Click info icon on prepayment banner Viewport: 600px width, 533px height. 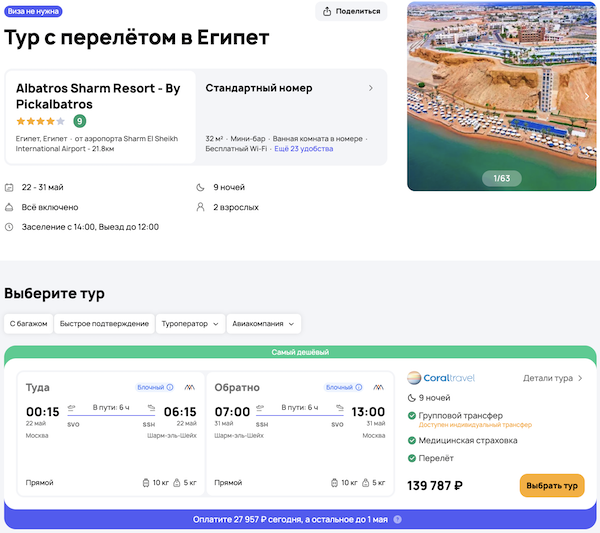click(398, 520)
